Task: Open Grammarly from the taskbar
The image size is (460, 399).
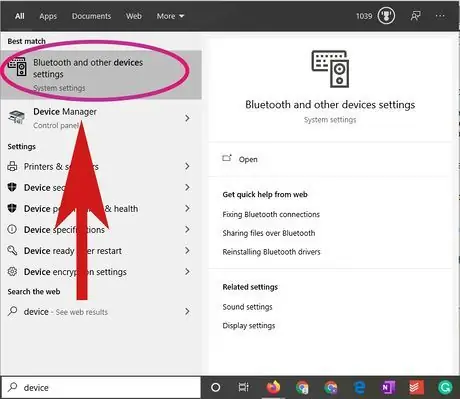Action: point(445,387)
